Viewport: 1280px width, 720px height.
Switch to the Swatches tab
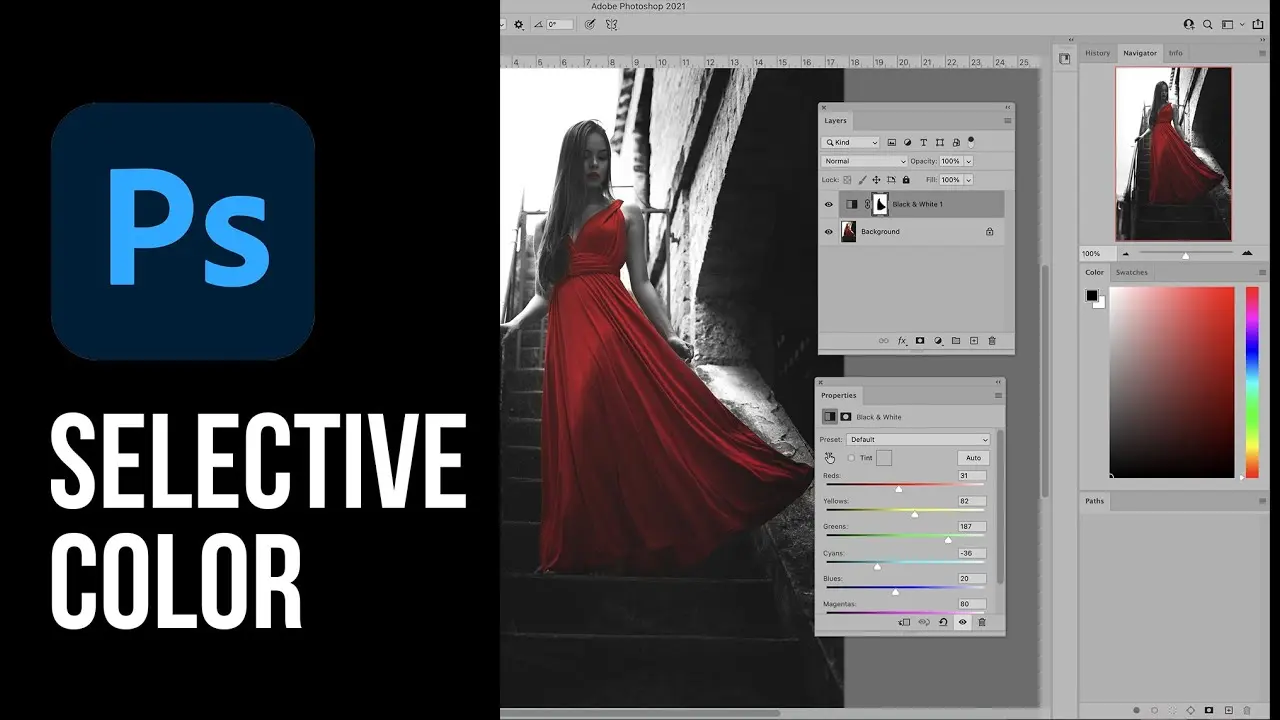[1132, 272]
